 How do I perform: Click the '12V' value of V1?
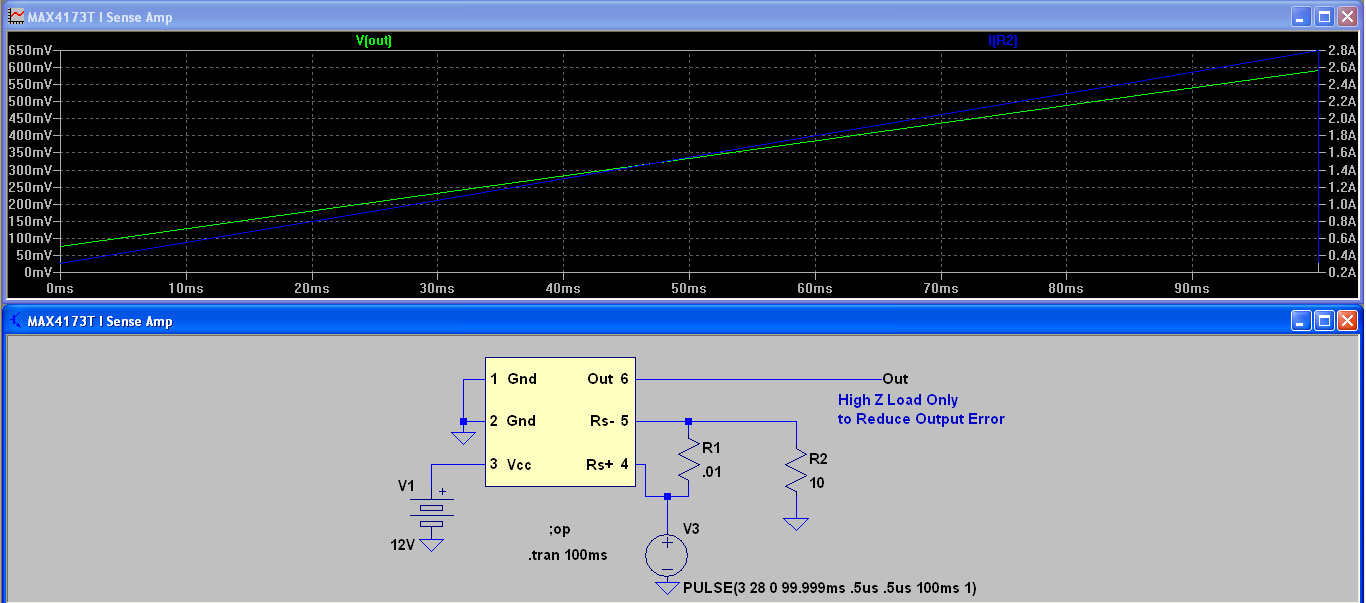(x=404, y=545)
